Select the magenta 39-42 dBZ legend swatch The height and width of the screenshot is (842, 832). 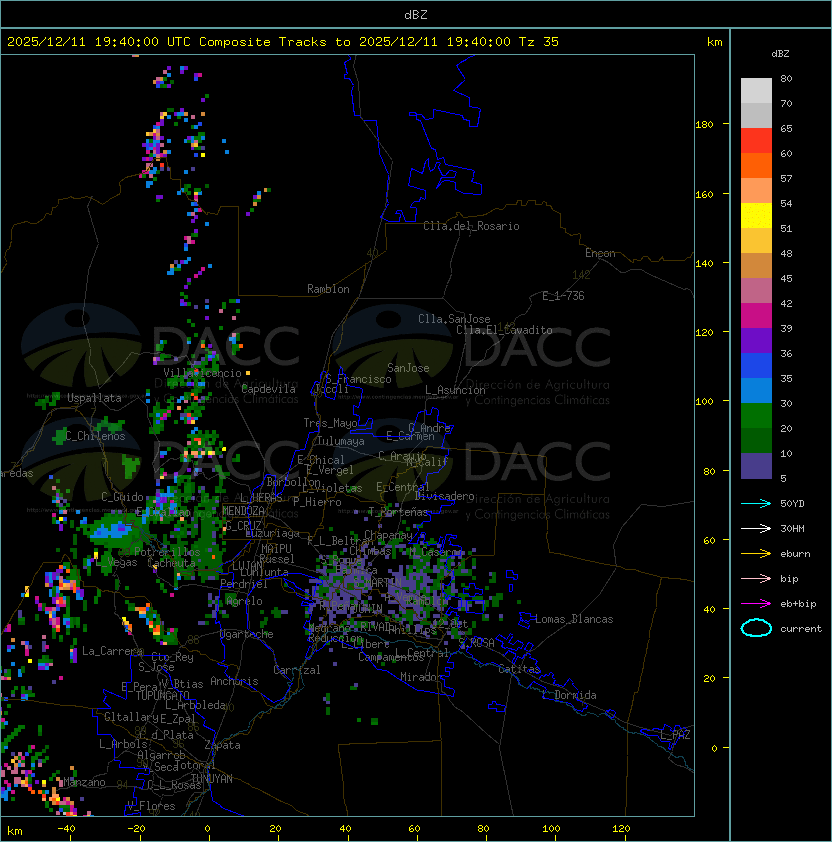[x=756, y=316]
